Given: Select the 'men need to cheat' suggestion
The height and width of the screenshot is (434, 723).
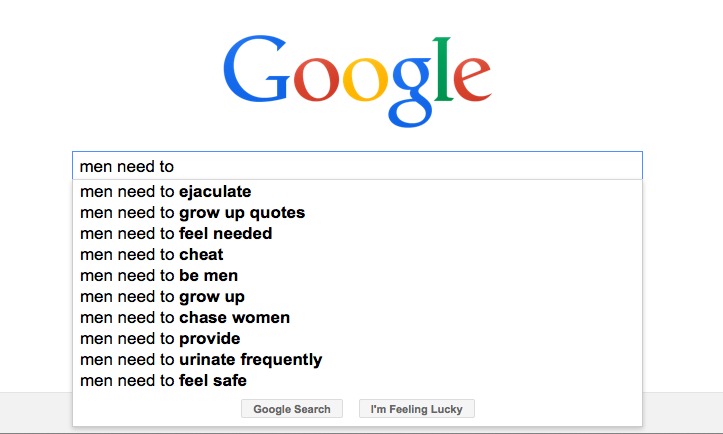Looking at the screenshot, I should (x=357, y=255).
